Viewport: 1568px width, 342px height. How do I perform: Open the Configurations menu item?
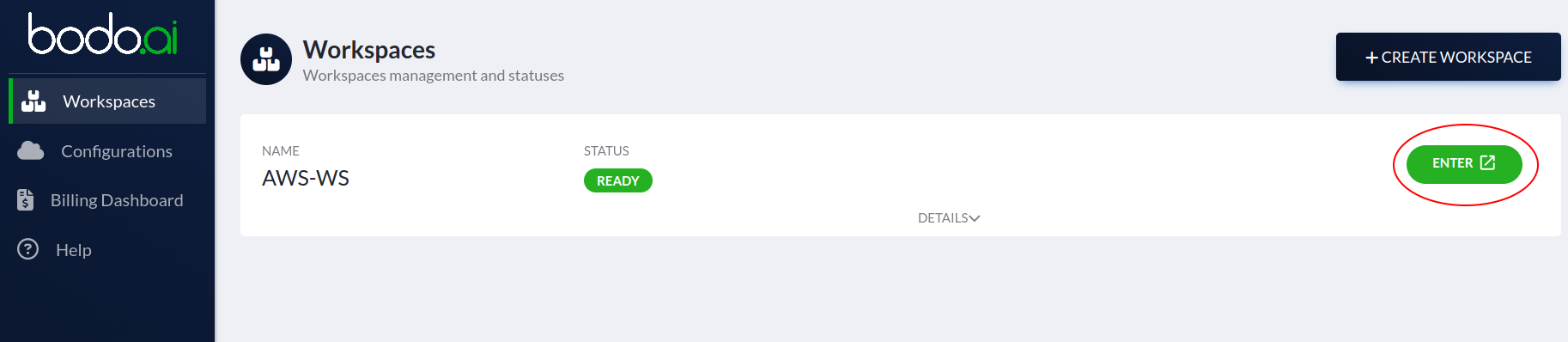(x=107, y=151)
